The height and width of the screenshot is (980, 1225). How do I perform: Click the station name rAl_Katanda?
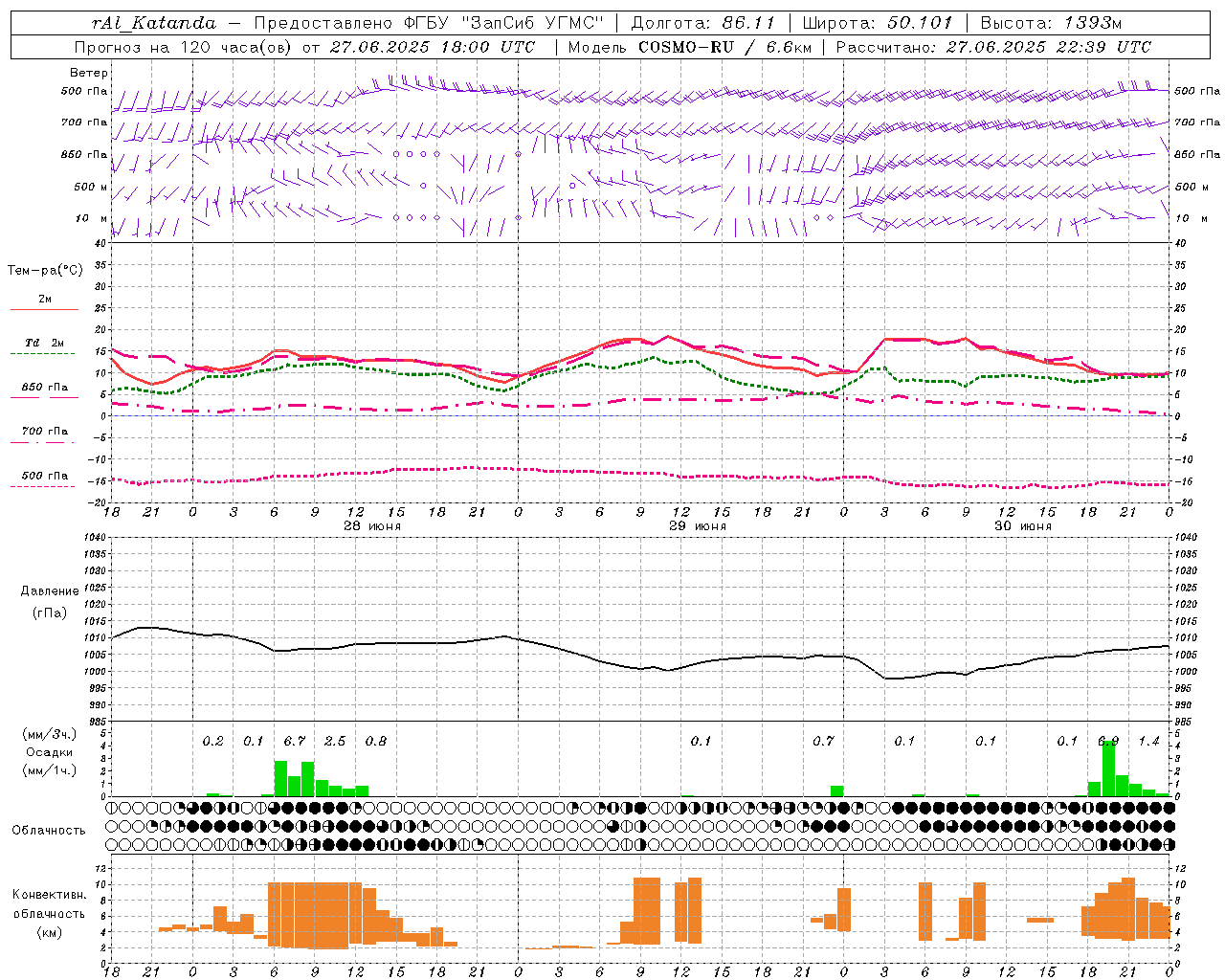pyautogui.click(x=154, y=23)
